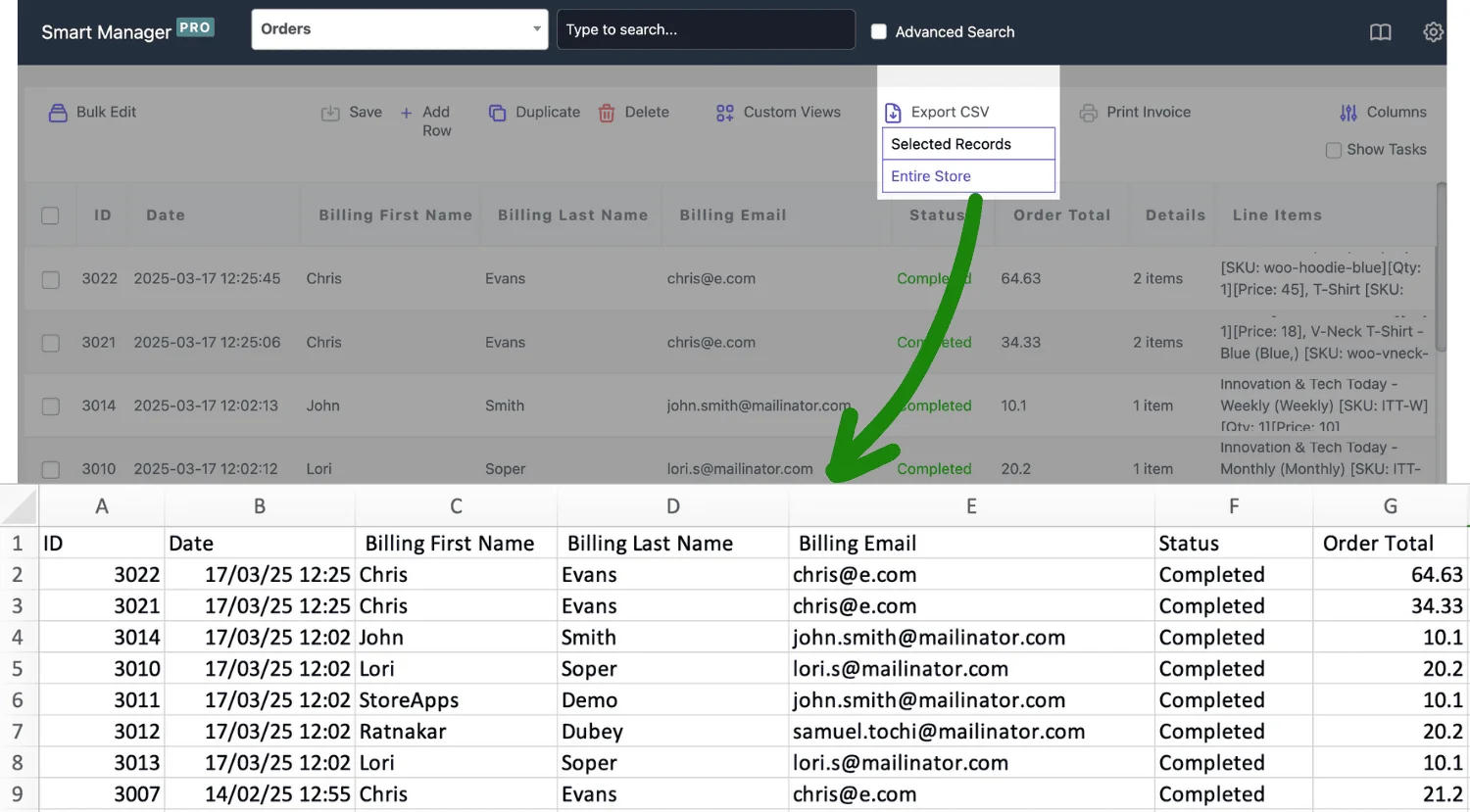This screenshot has width=1470, height=812.
Task: Click the Order Total column header
Action: [1062, 215]
